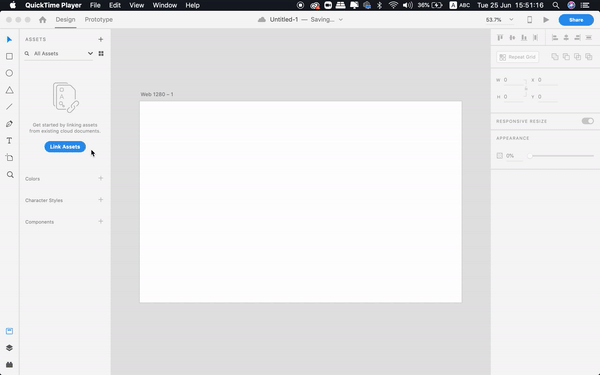Switch assets to grid view icon

point(101,54)
